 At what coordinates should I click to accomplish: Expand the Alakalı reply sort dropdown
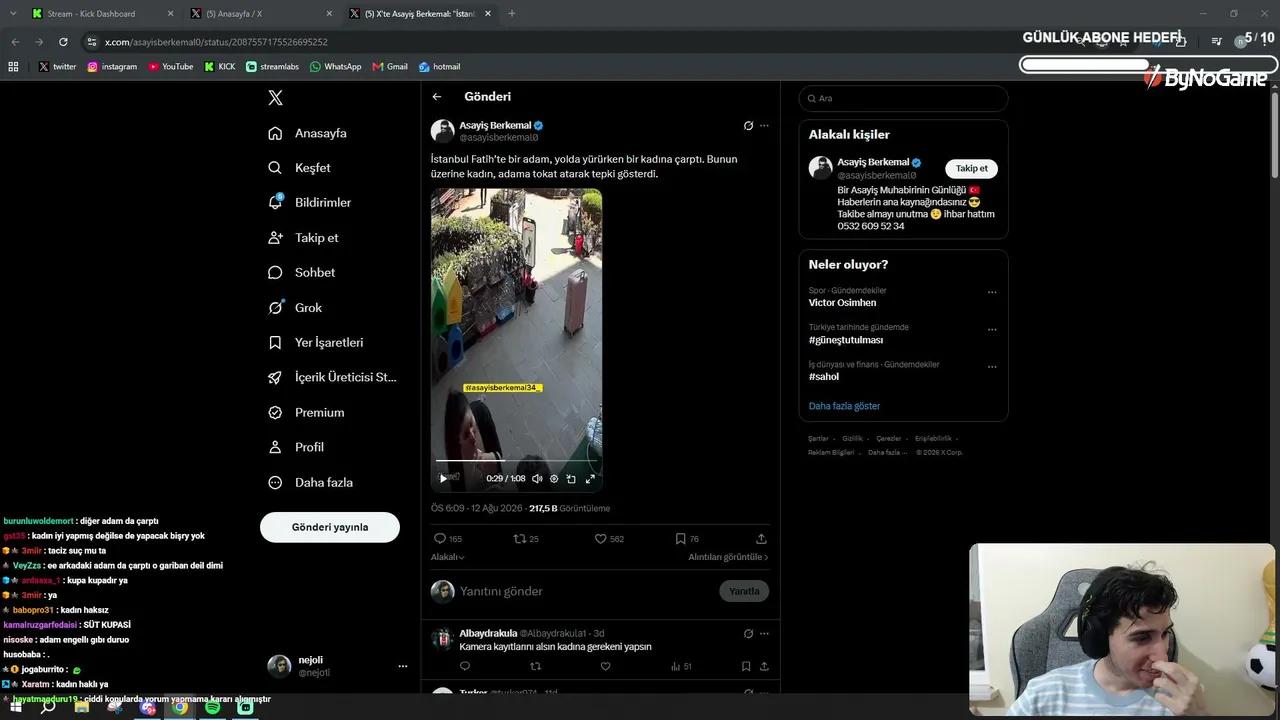pos(447,557)
